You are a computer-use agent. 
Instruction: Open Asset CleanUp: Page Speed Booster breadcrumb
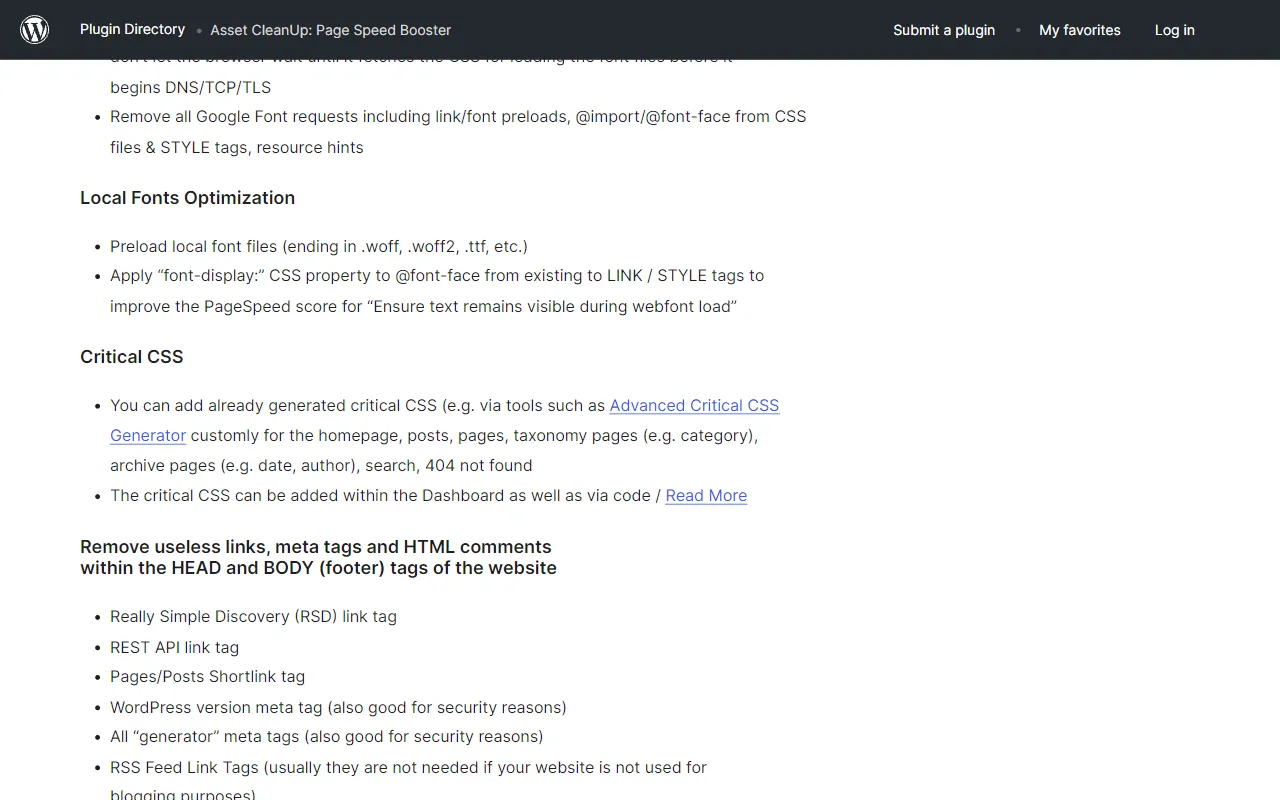pyautogui.click(x=331, y=30)
